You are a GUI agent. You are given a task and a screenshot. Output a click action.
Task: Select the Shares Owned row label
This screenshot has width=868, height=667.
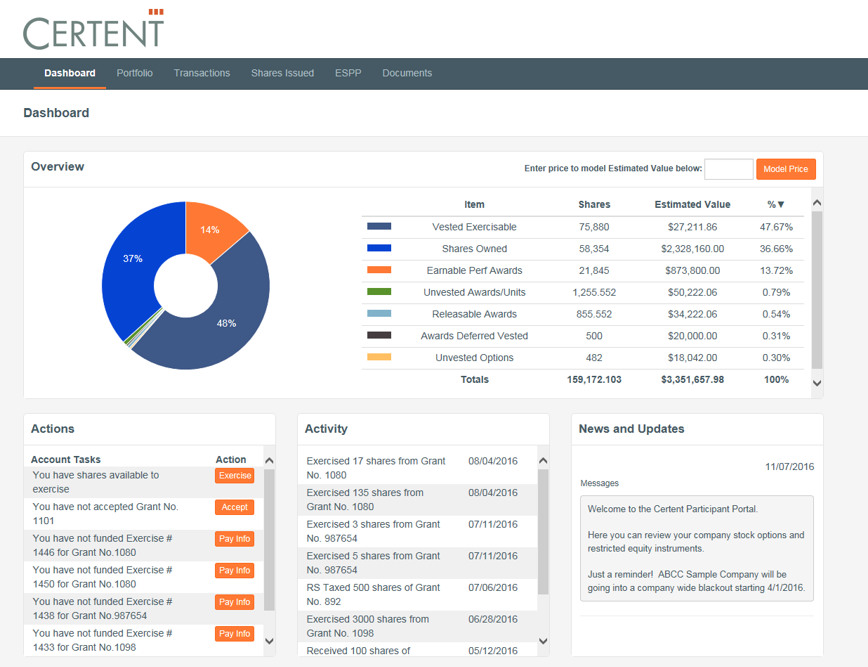[474, 249]
